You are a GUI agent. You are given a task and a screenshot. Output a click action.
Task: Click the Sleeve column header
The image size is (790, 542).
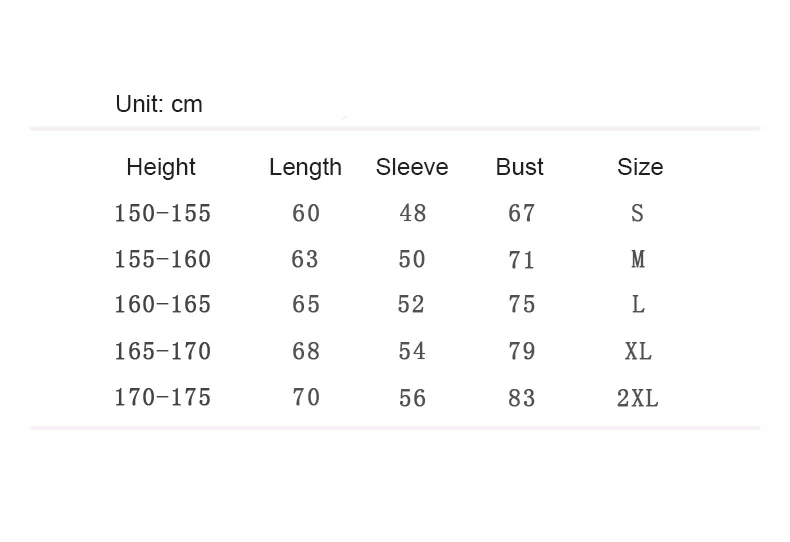click(x=412, y=167)
